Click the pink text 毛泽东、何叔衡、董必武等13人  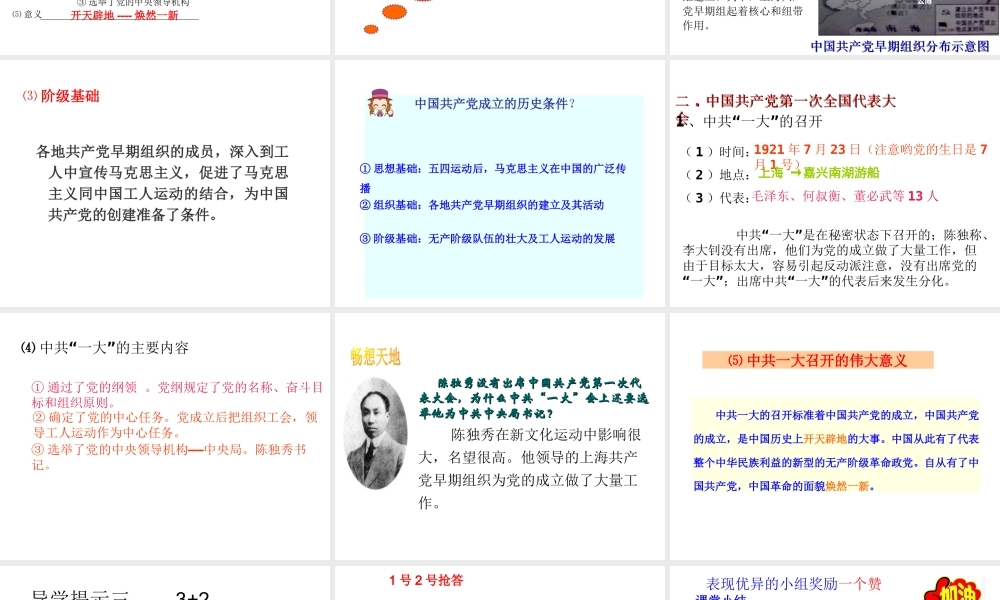click(x=844, y=196)
